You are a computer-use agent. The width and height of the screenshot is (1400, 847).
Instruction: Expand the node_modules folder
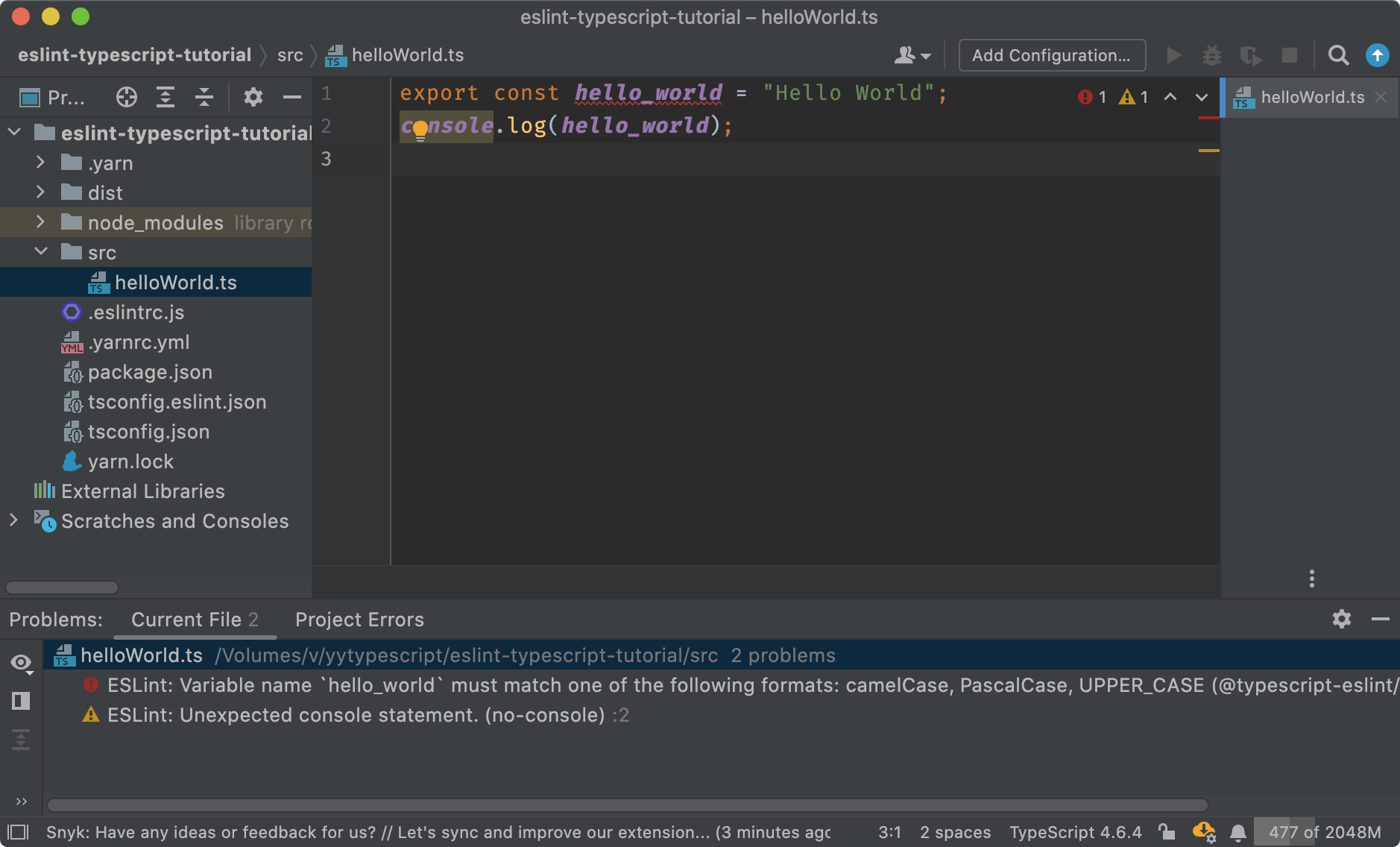[41, 222]
